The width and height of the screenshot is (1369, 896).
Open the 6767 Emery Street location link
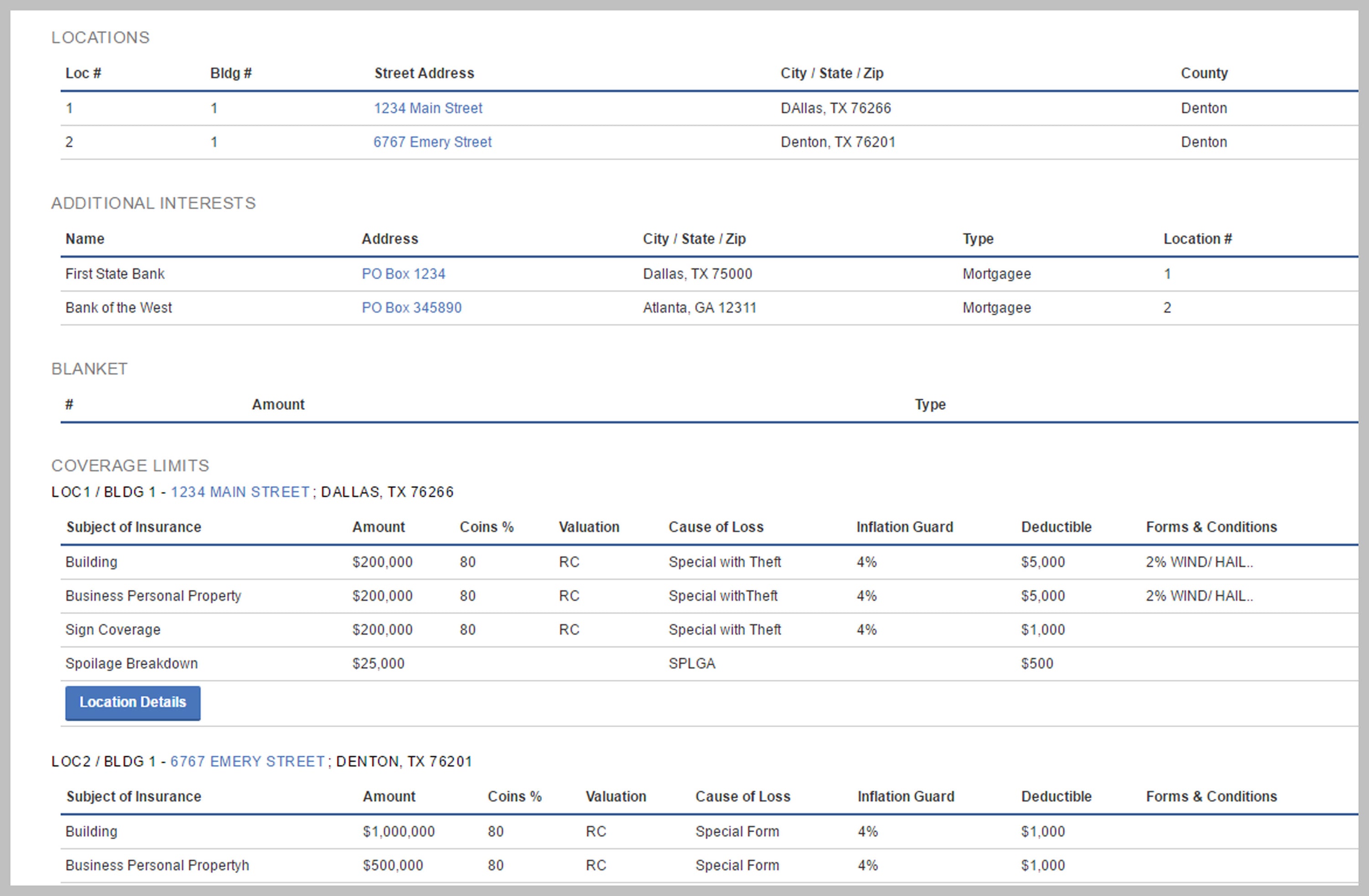pyautogui.click(x=432, y=142)
